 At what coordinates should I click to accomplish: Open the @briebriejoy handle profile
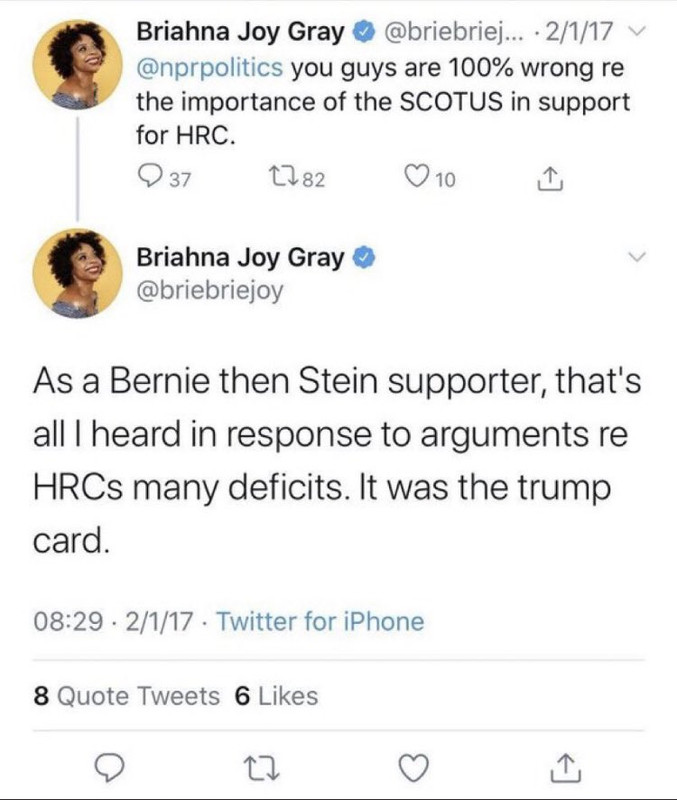(210, 291)
